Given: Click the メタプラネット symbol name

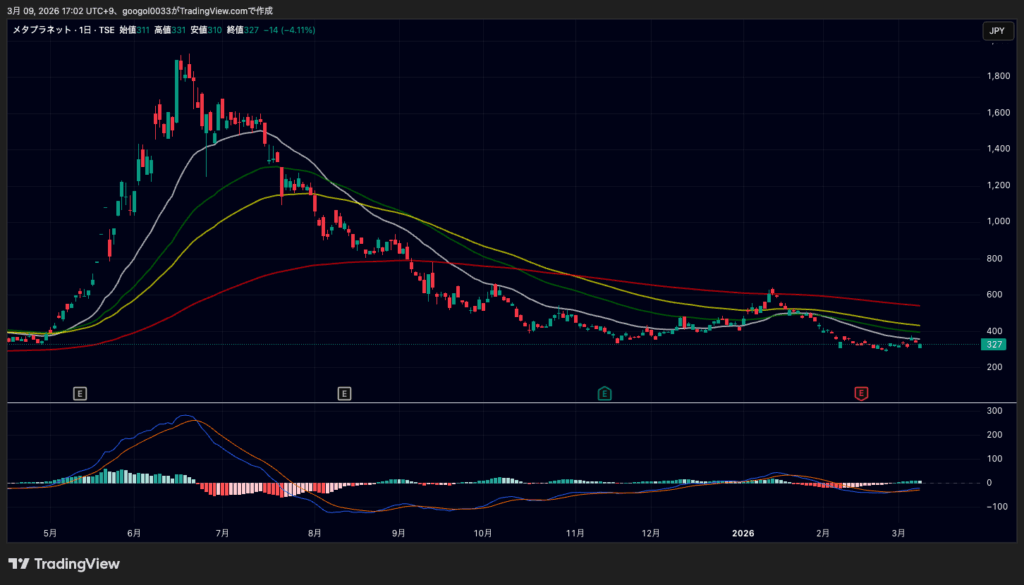Looking at the screenshot, I should click(x=43, y=31).
